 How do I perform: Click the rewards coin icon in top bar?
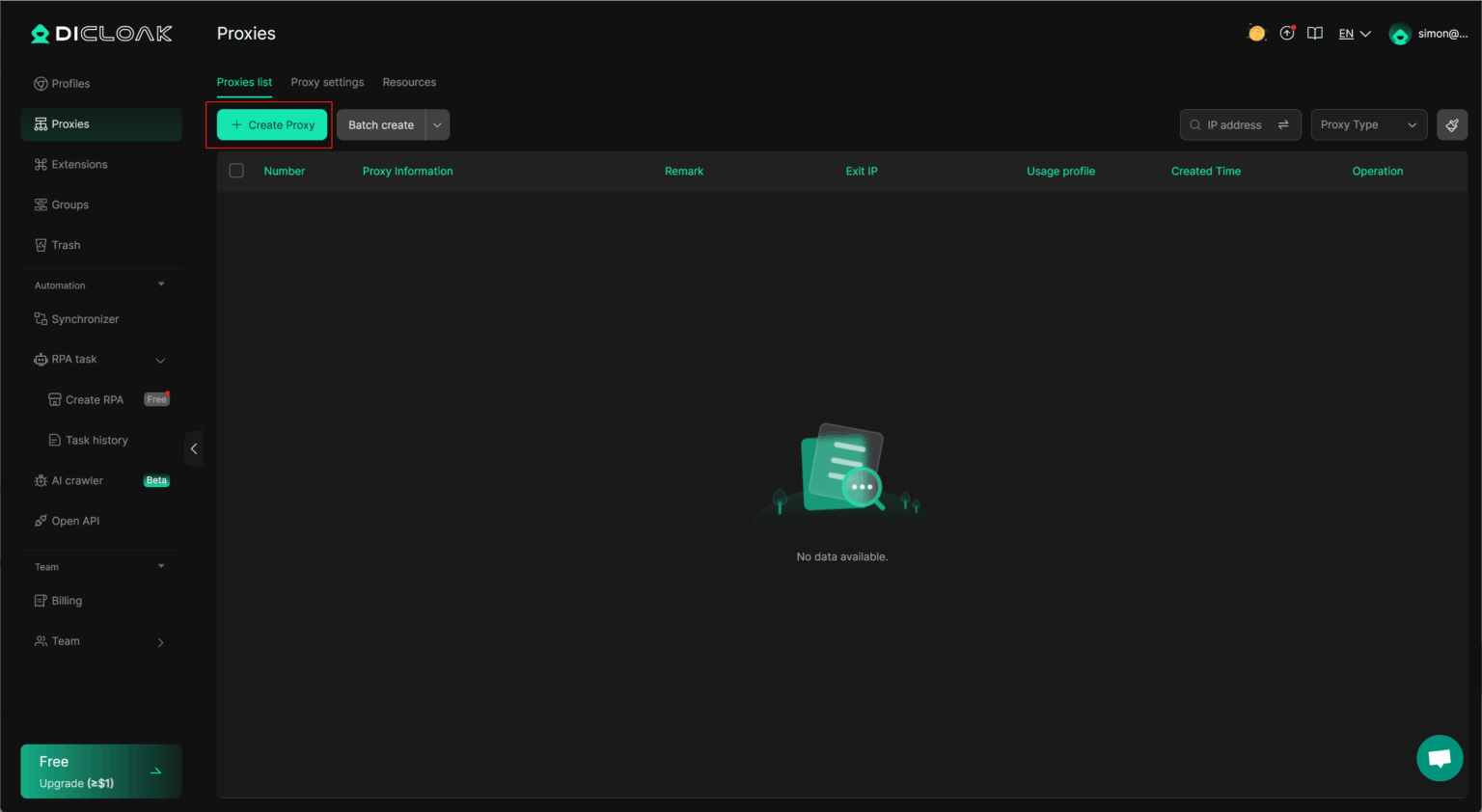pos(1256,32)
